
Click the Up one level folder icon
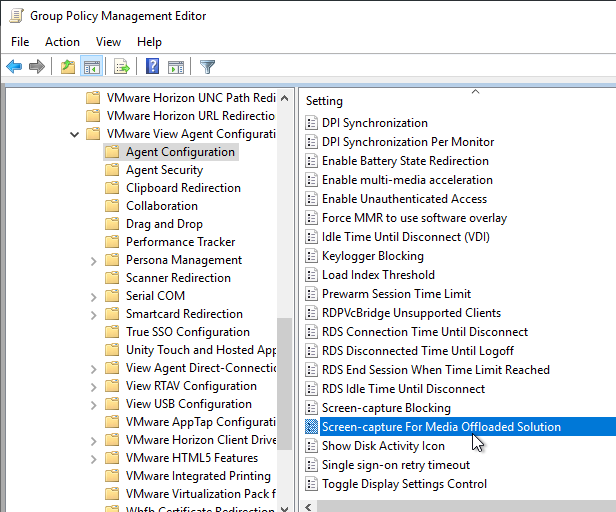click(x=68, y=66)
